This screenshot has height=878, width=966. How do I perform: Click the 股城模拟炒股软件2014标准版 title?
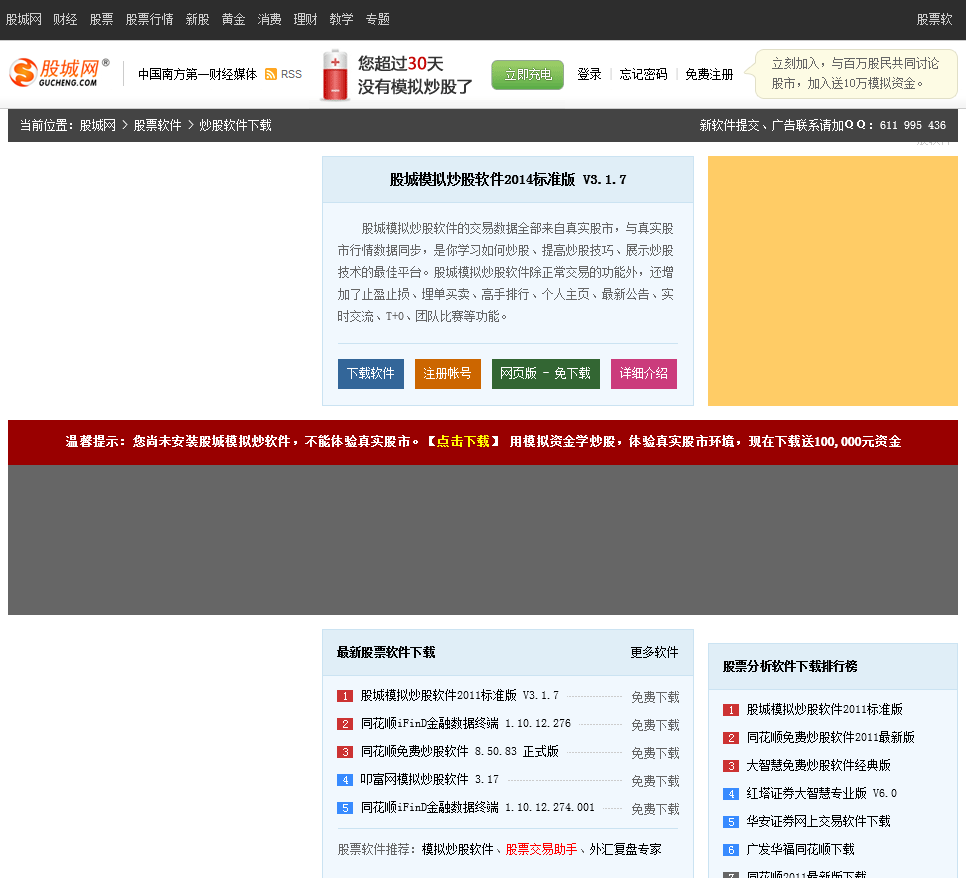click(x=508, y=180)
